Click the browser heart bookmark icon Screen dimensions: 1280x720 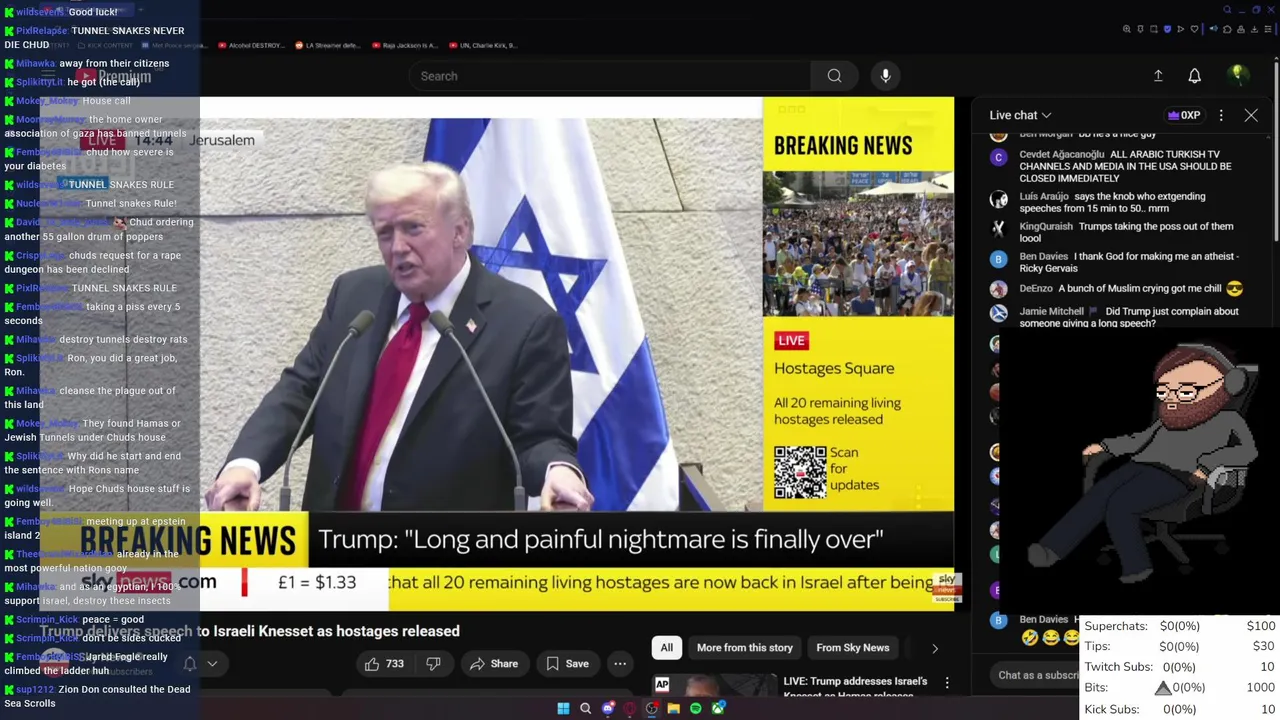pyautogui.click(x=1194, y=29)
